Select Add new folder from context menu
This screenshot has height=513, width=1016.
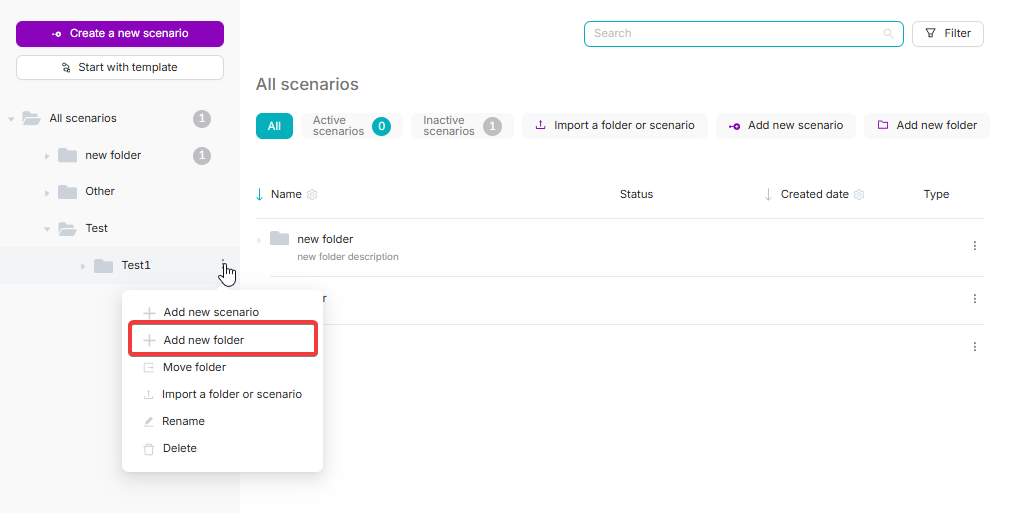tap(204, 340)
